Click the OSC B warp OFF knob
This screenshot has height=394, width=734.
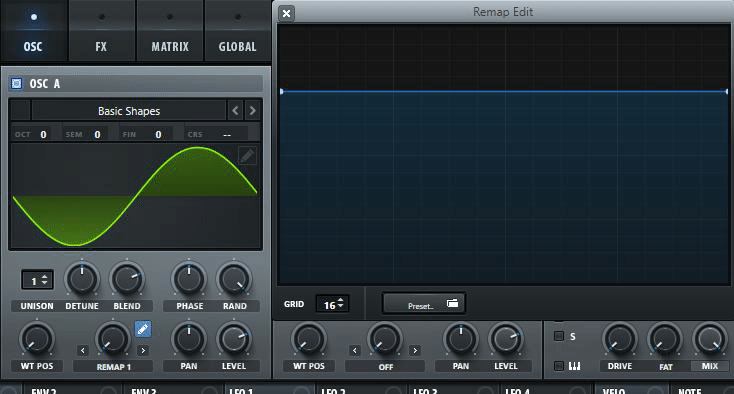384,339
